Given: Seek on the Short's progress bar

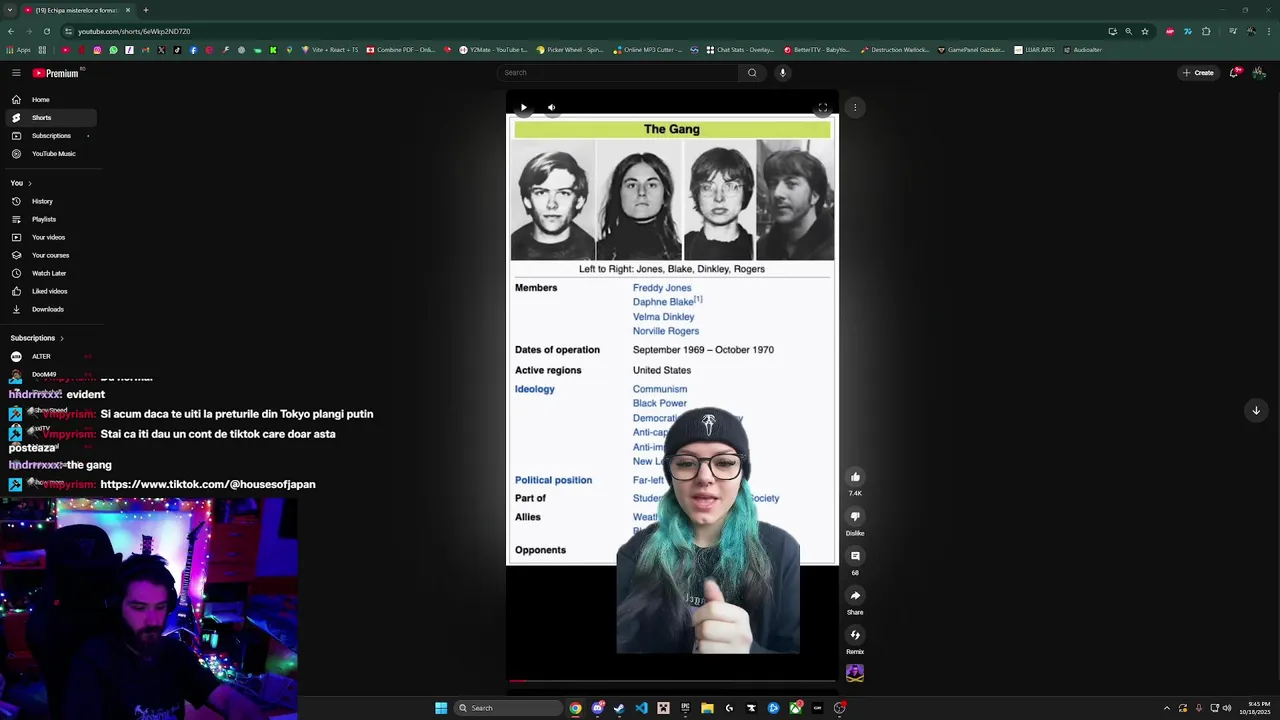Looking at the screenshot, I should 672,681.
